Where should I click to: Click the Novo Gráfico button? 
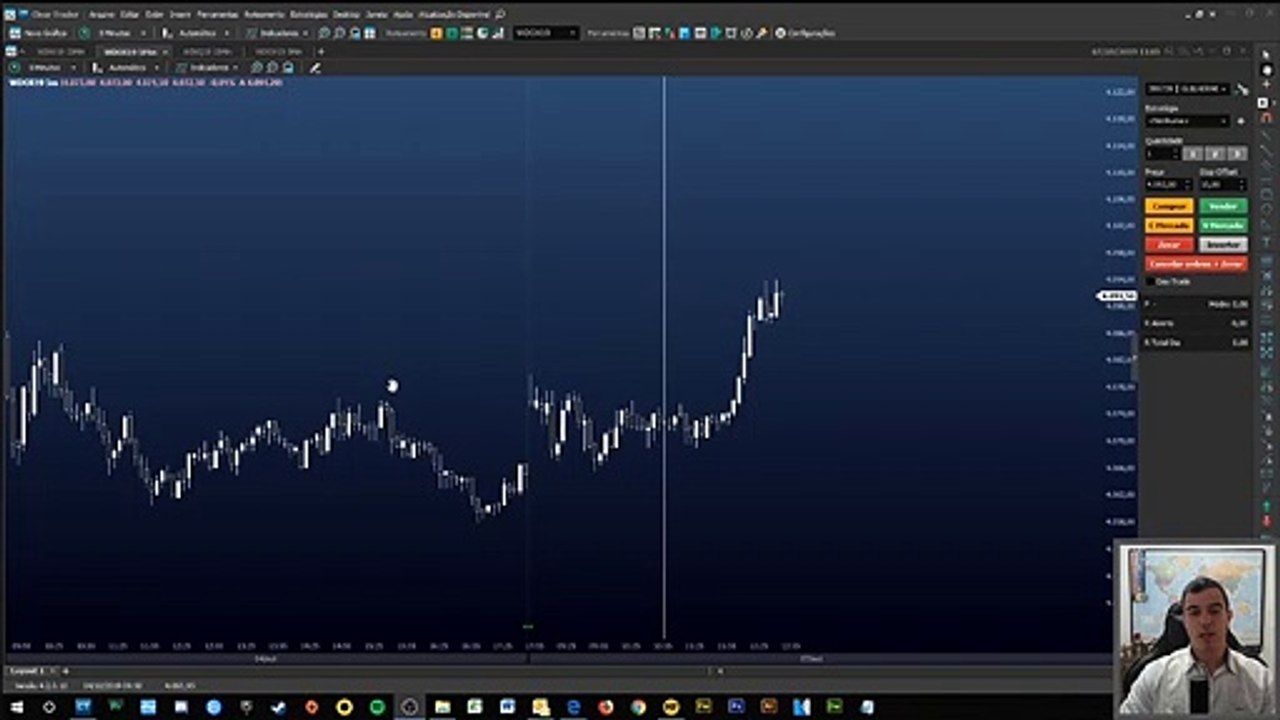click(x=40, y=33)
